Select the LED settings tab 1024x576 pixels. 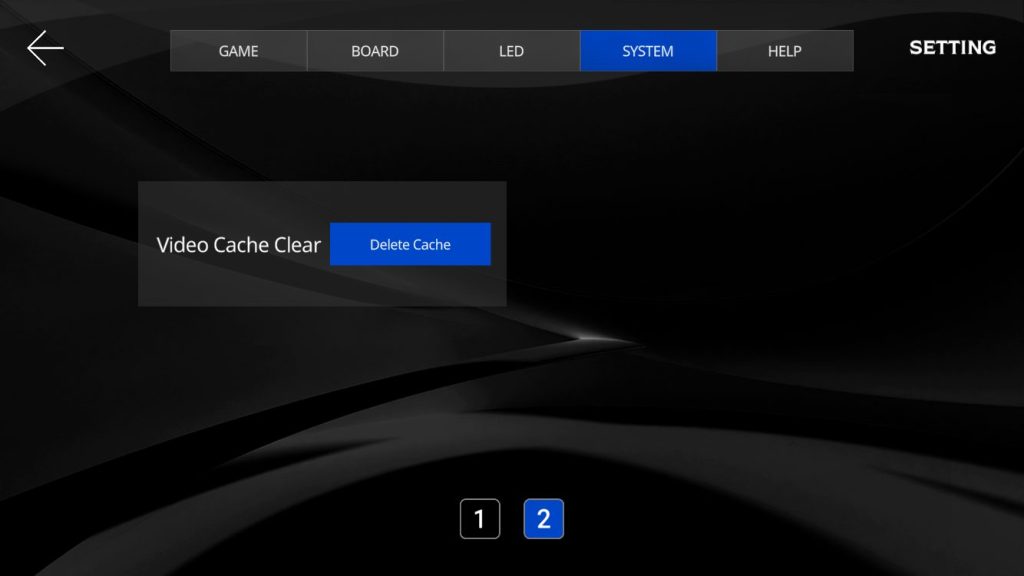click(x=511, y=51)
